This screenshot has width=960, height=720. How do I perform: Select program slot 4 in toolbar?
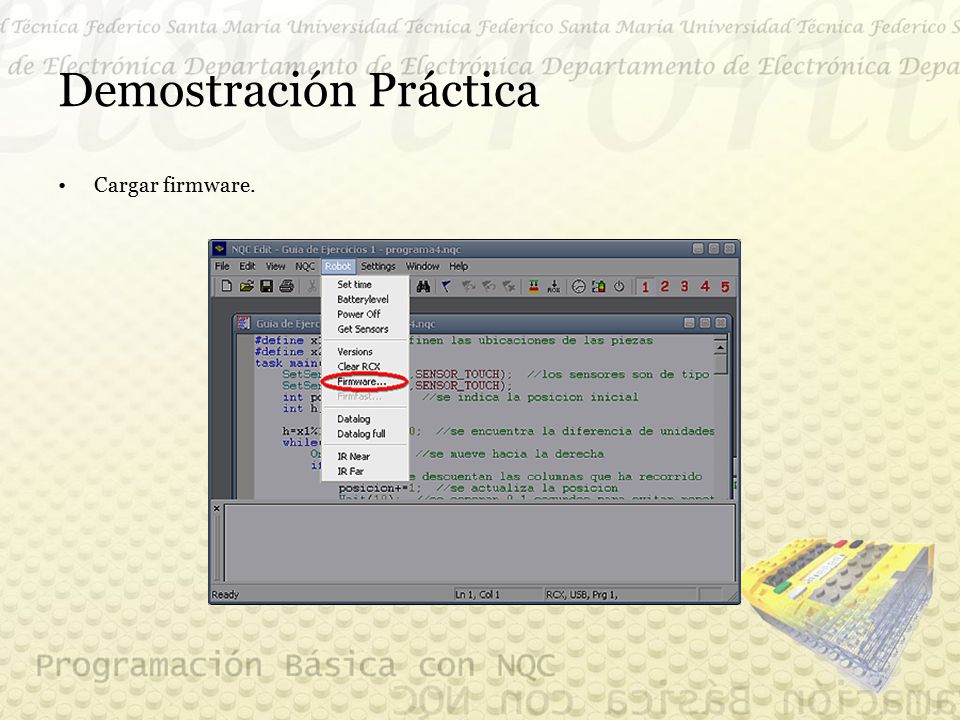(x=705, y=287)
